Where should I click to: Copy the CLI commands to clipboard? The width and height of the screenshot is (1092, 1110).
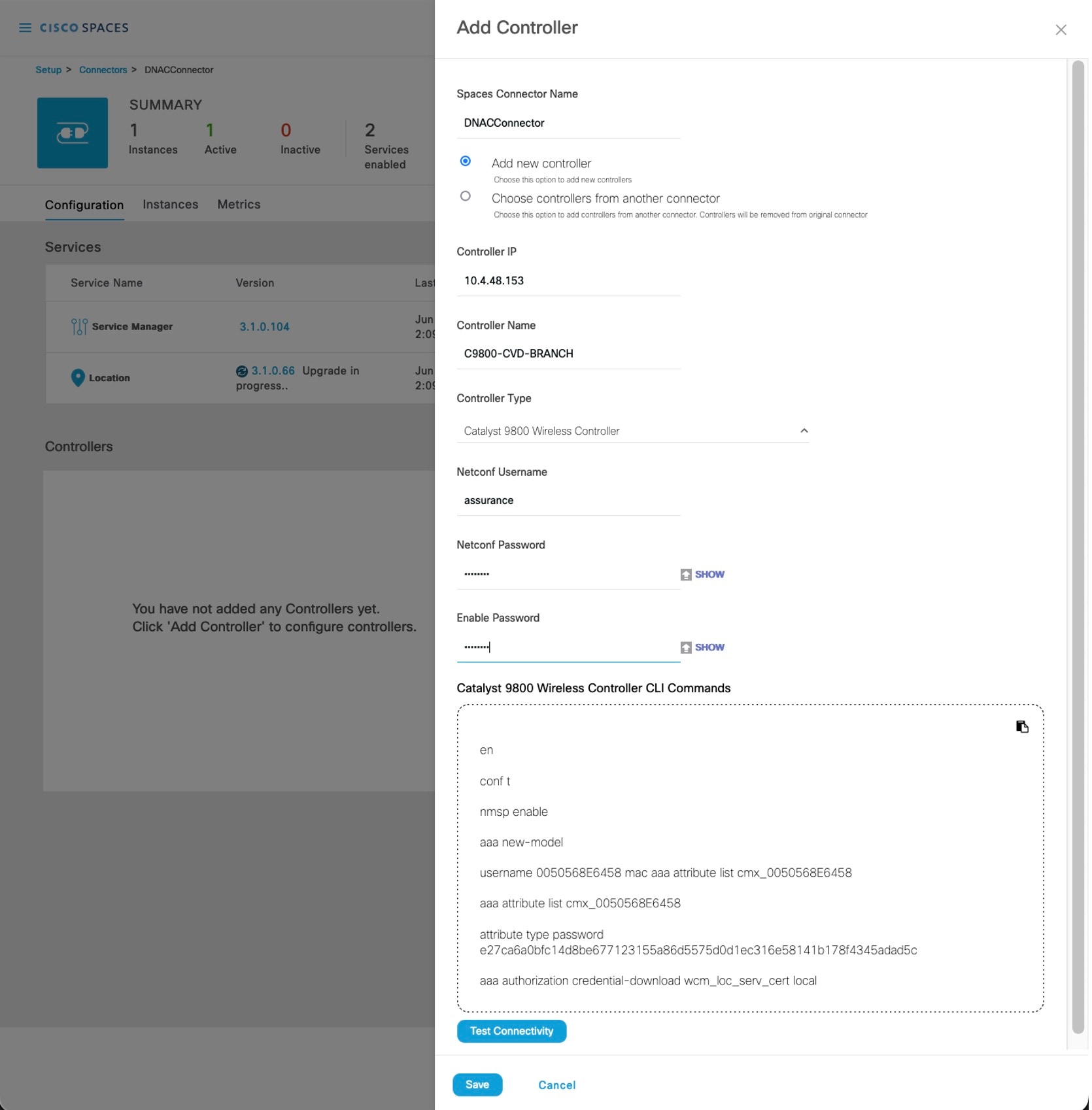coord(1022,727)
